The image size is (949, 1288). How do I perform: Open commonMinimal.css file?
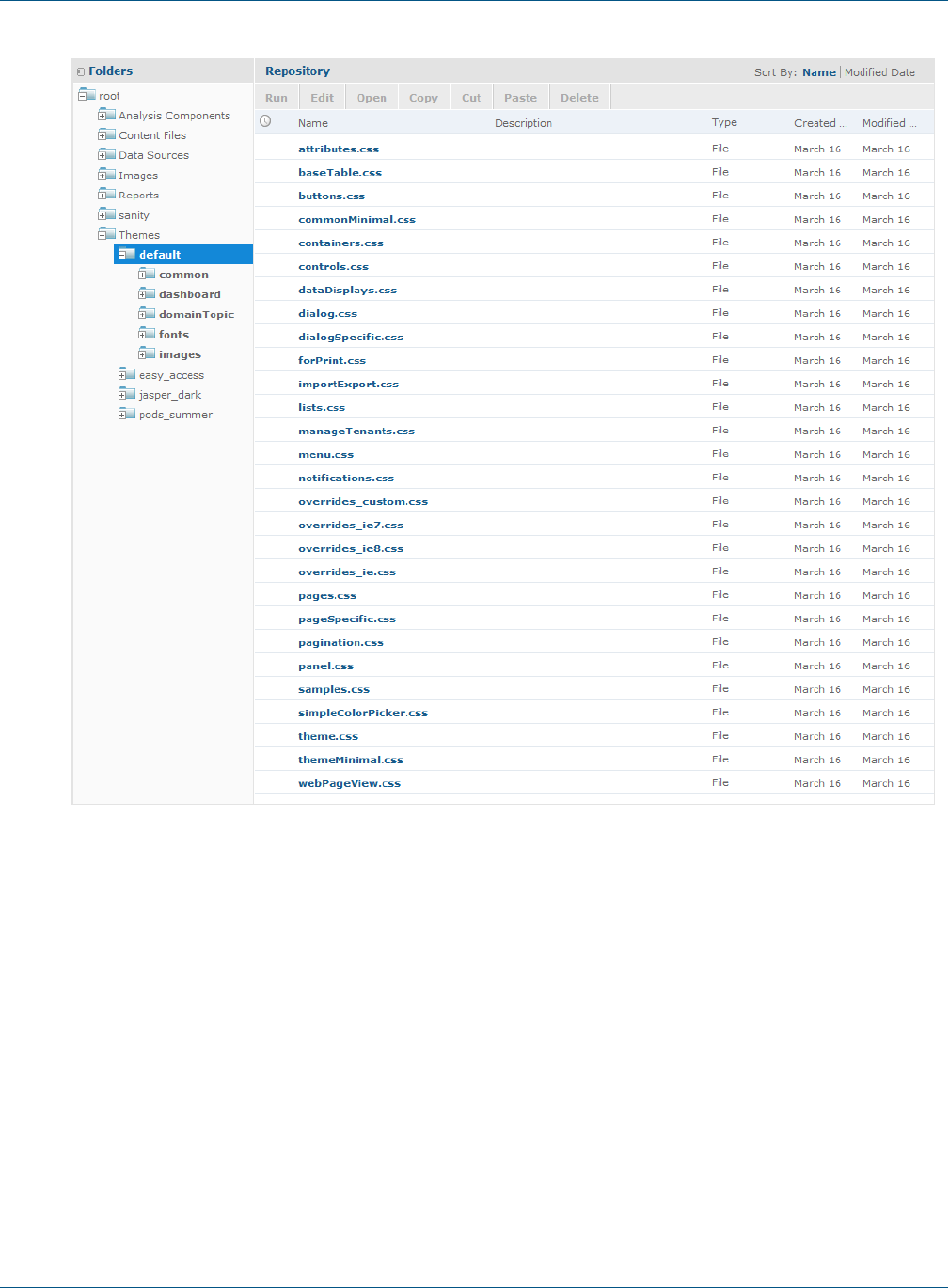pyautogui.click(x=356, y=219)
